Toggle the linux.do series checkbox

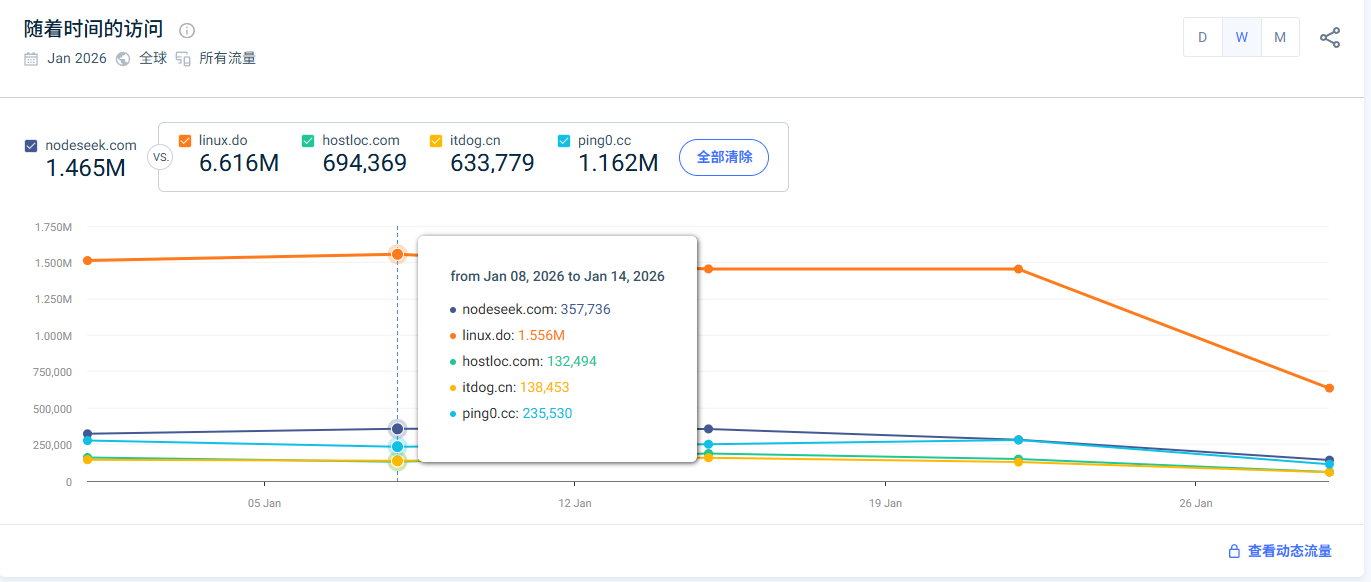185,141
